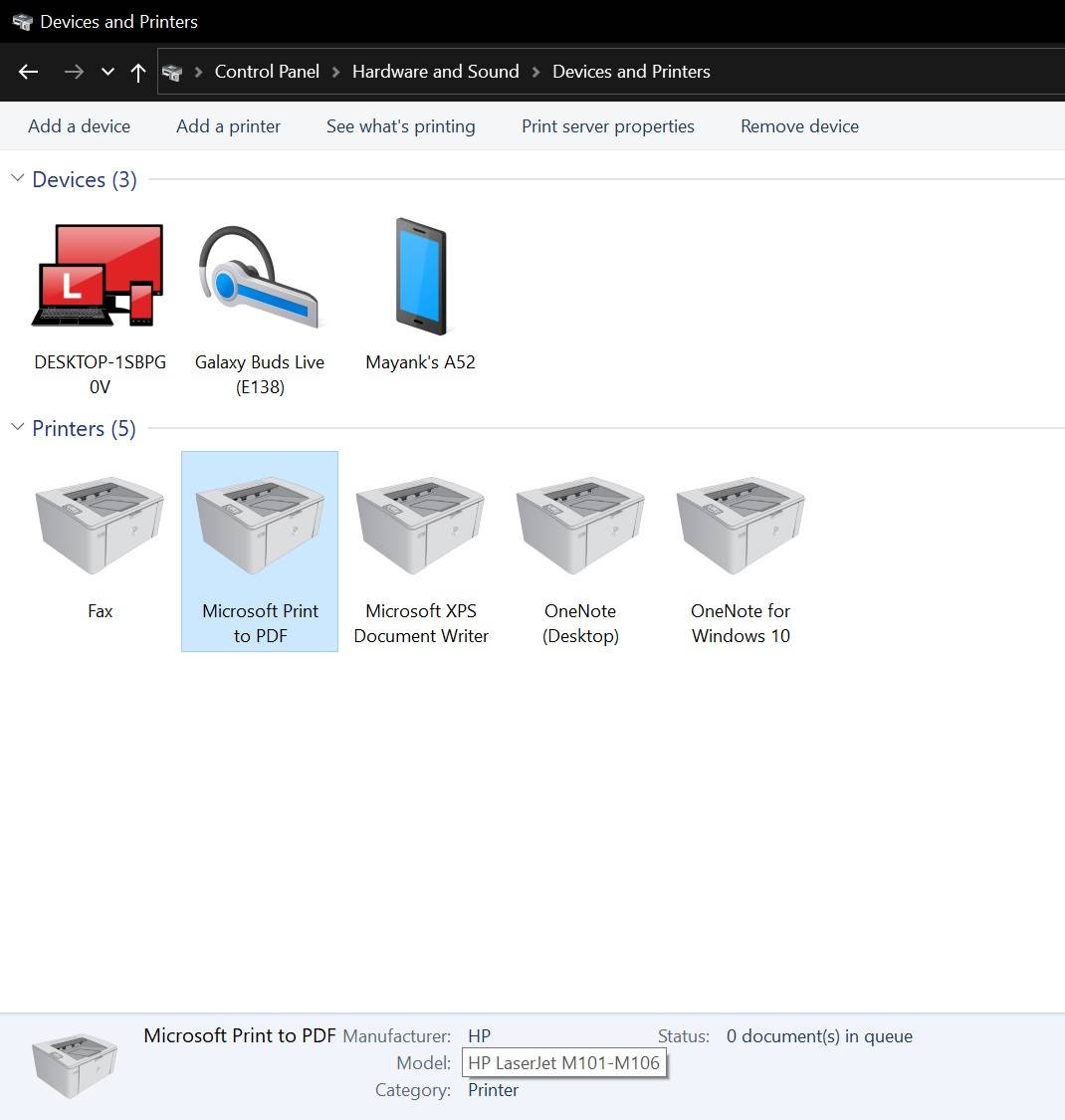Click the back navigation arrow
Screen dimensions: 1065x1120
28,72
